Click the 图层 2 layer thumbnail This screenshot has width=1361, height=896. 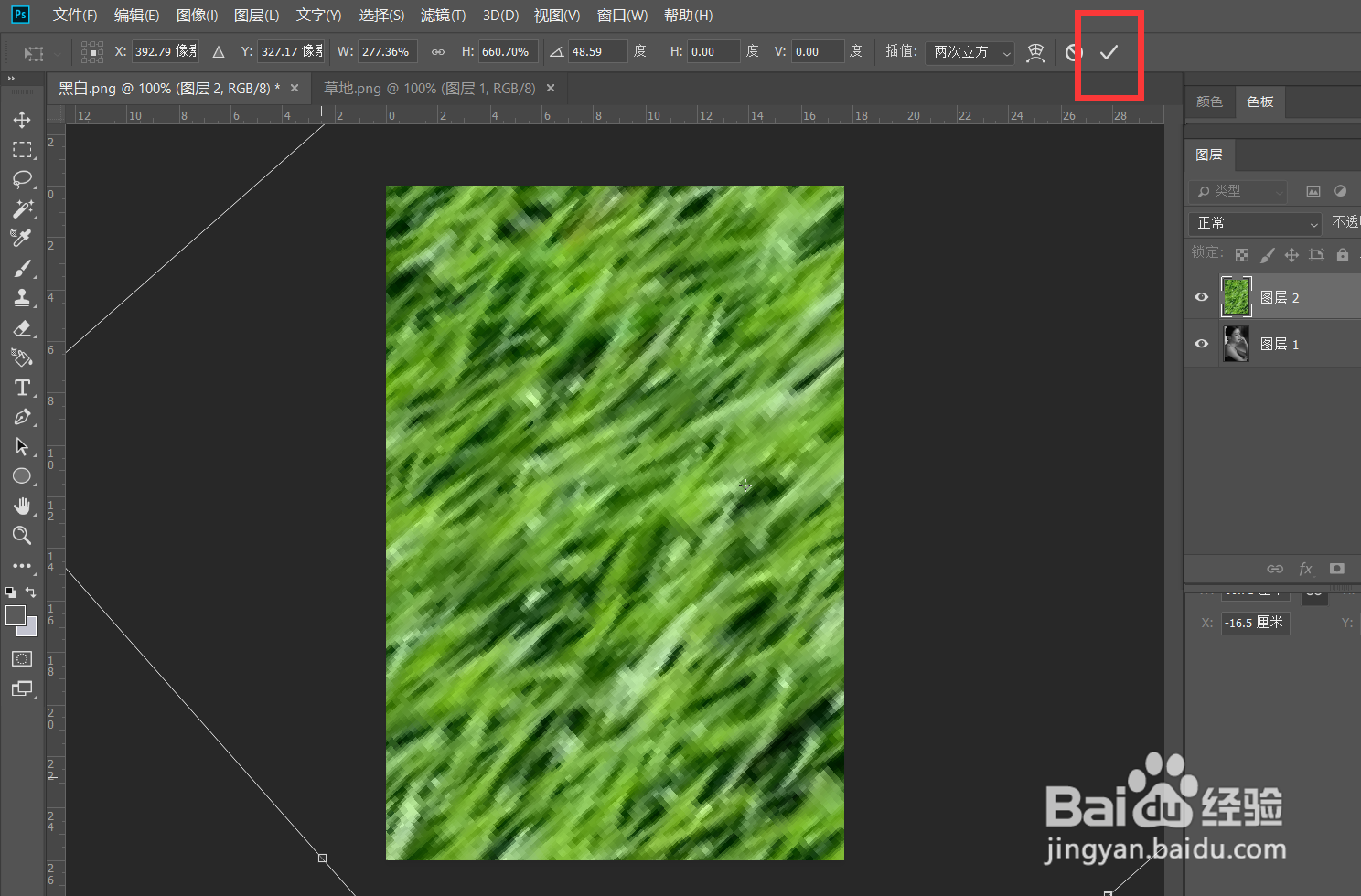coord(1236,296)
